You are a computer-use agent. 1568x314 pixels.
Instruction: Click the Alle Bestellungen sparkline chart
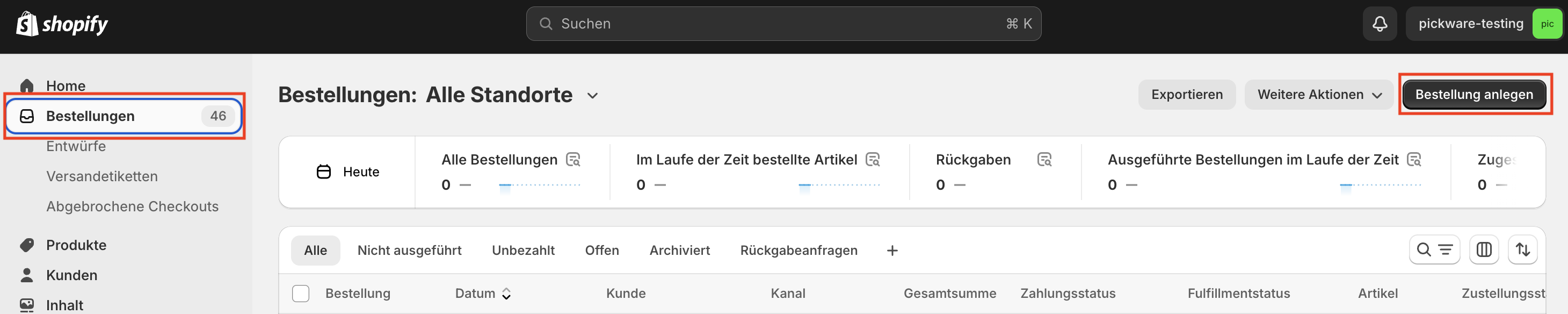539,184
